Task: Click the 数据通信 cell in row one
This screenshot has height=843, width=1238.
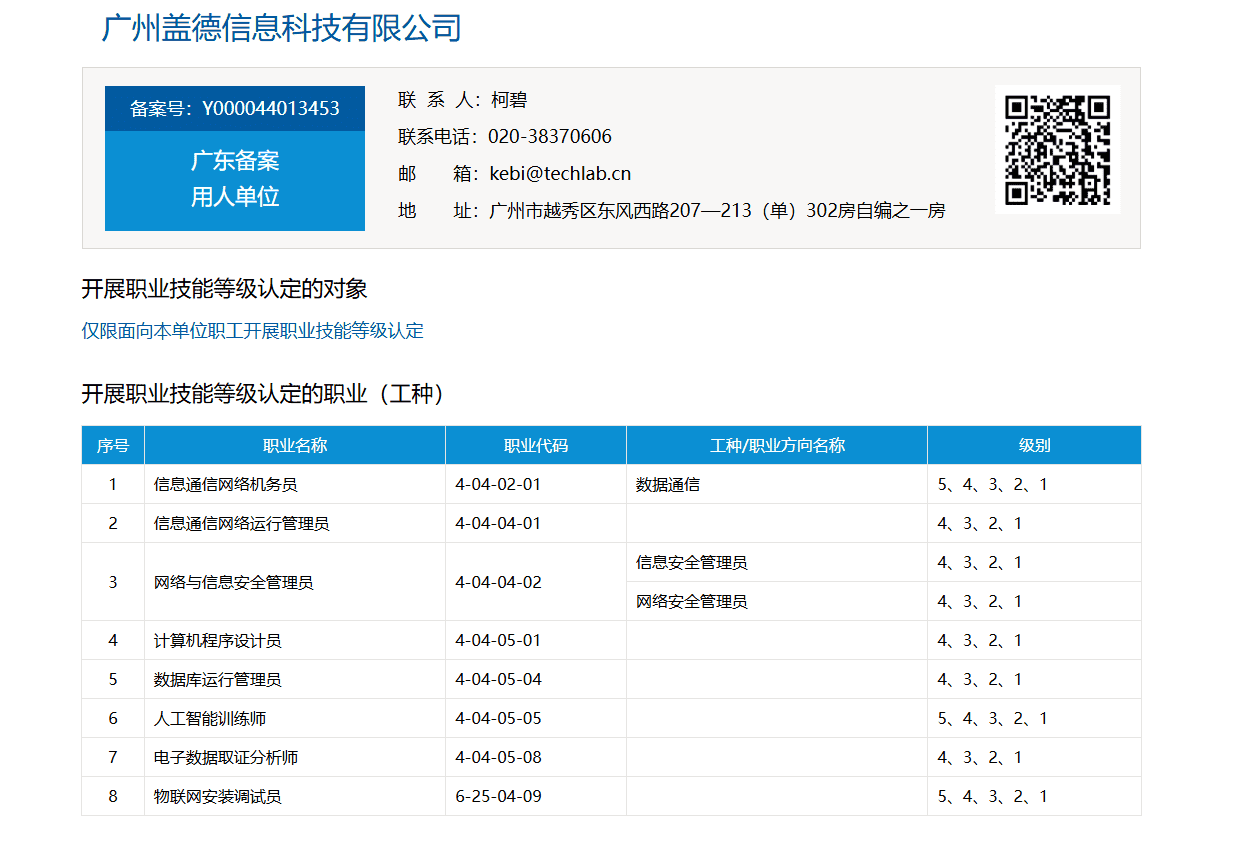Action: 668,485
